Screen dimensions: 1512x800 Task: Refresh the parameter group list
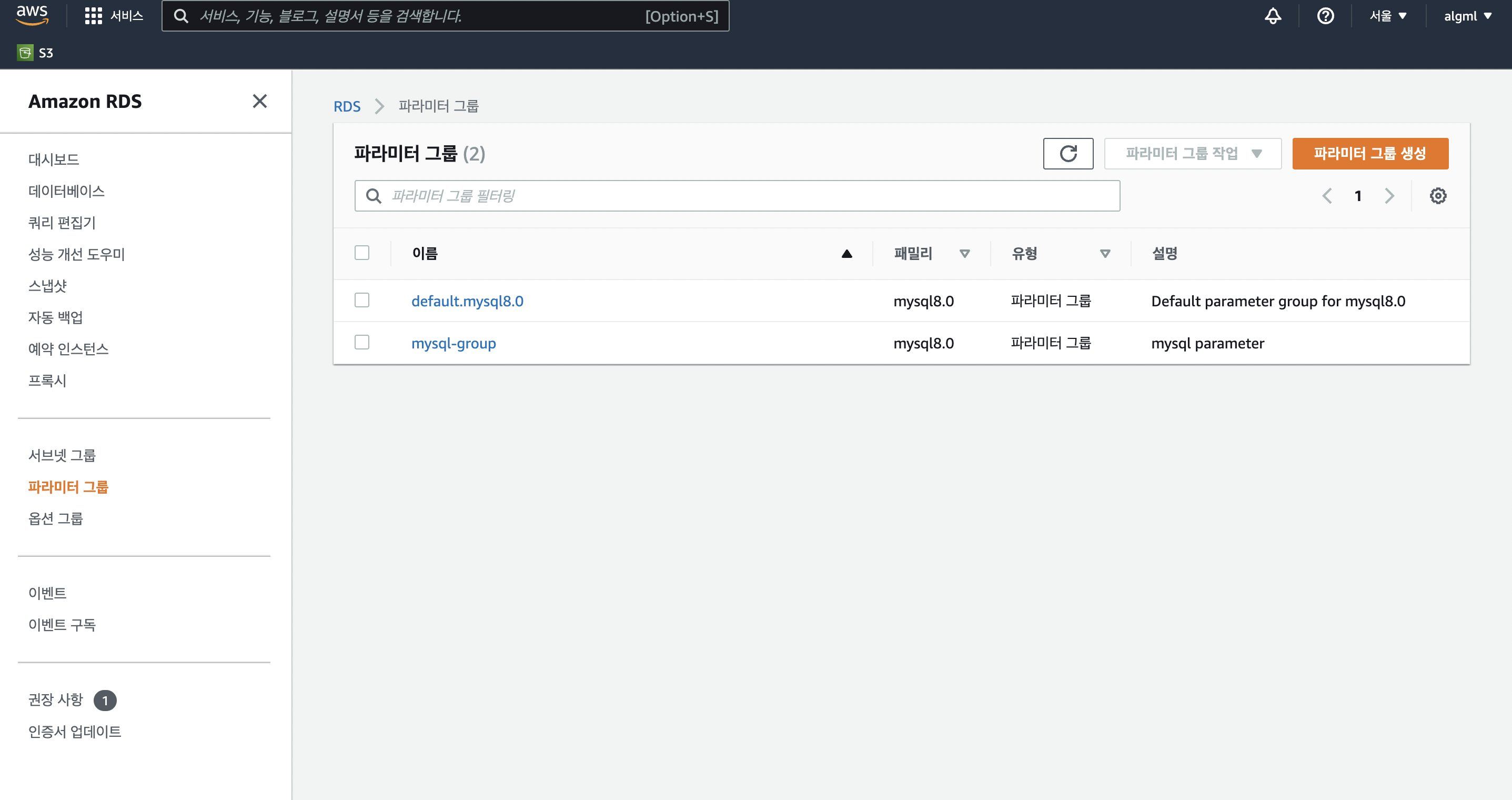tap(1067, 153)
